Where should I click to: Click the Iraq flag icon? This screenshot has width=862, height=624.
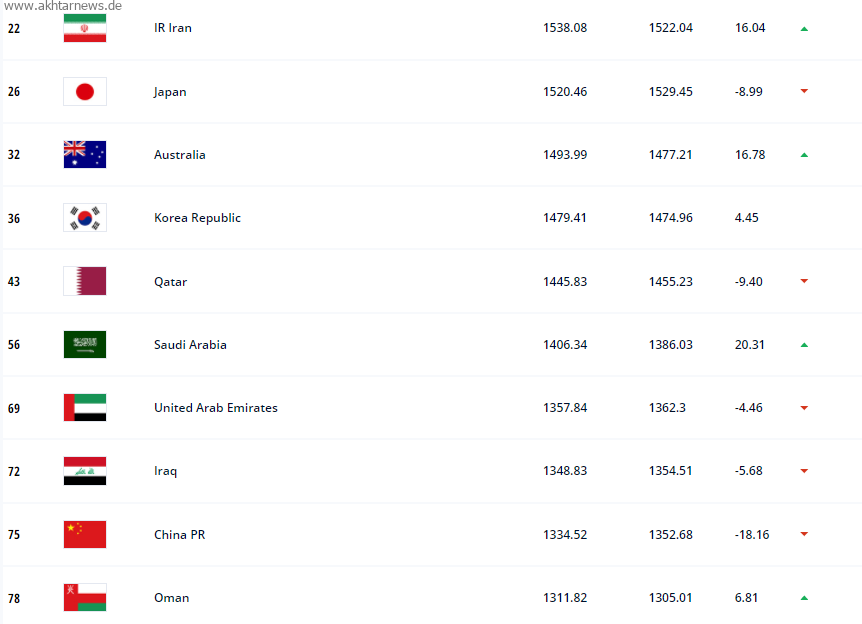(x=85, y=471)
